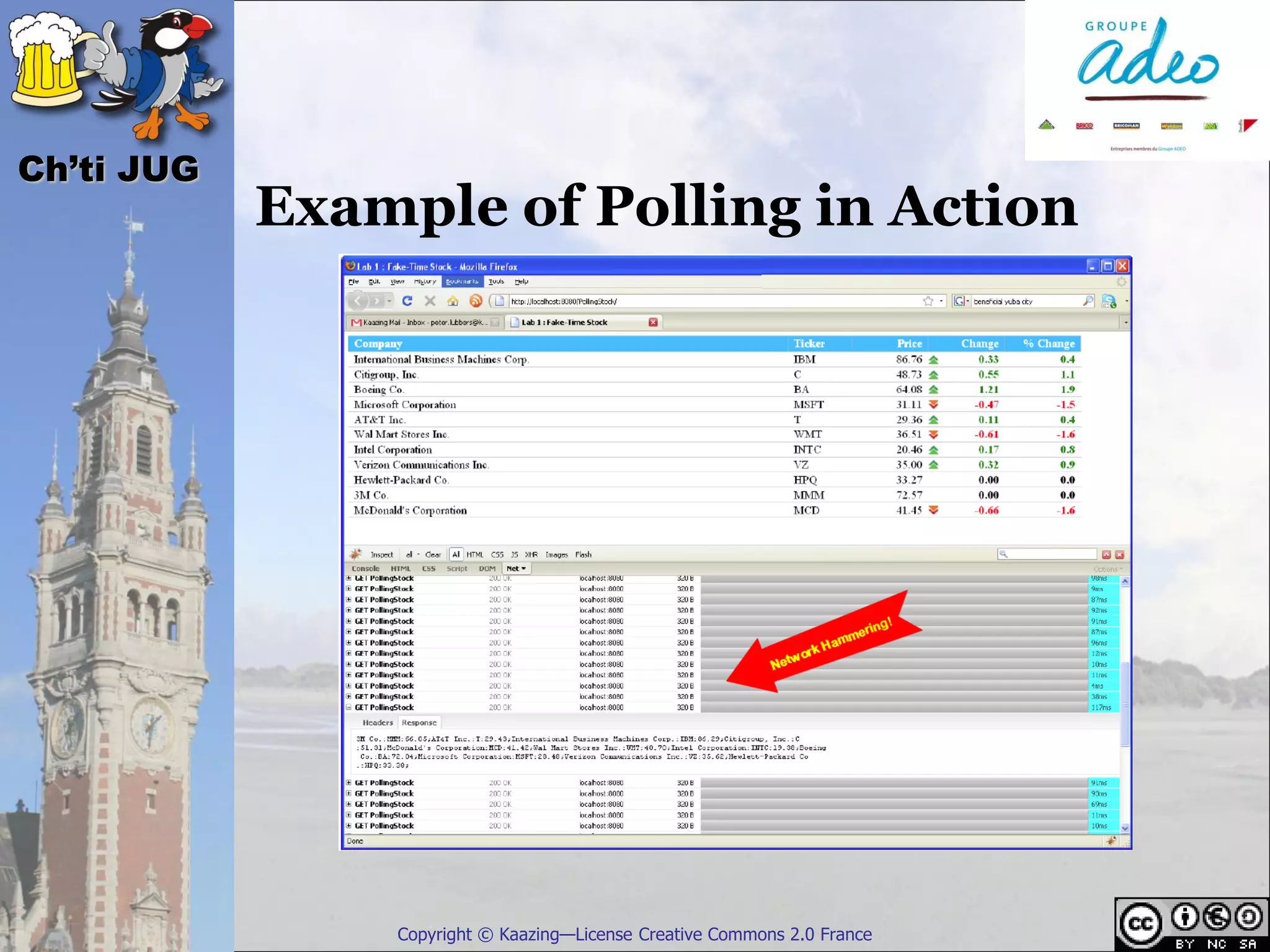
Task: Expand the GET PollingStock request taking 92ms
Action: [x=349, y=610]
